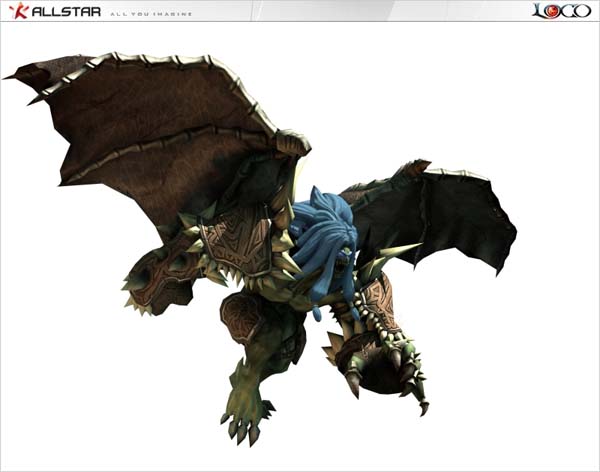This screenshot has width=600, height=472.
Task: Click the ALLSTAR brand text
Action: click(x=64, y=12)
